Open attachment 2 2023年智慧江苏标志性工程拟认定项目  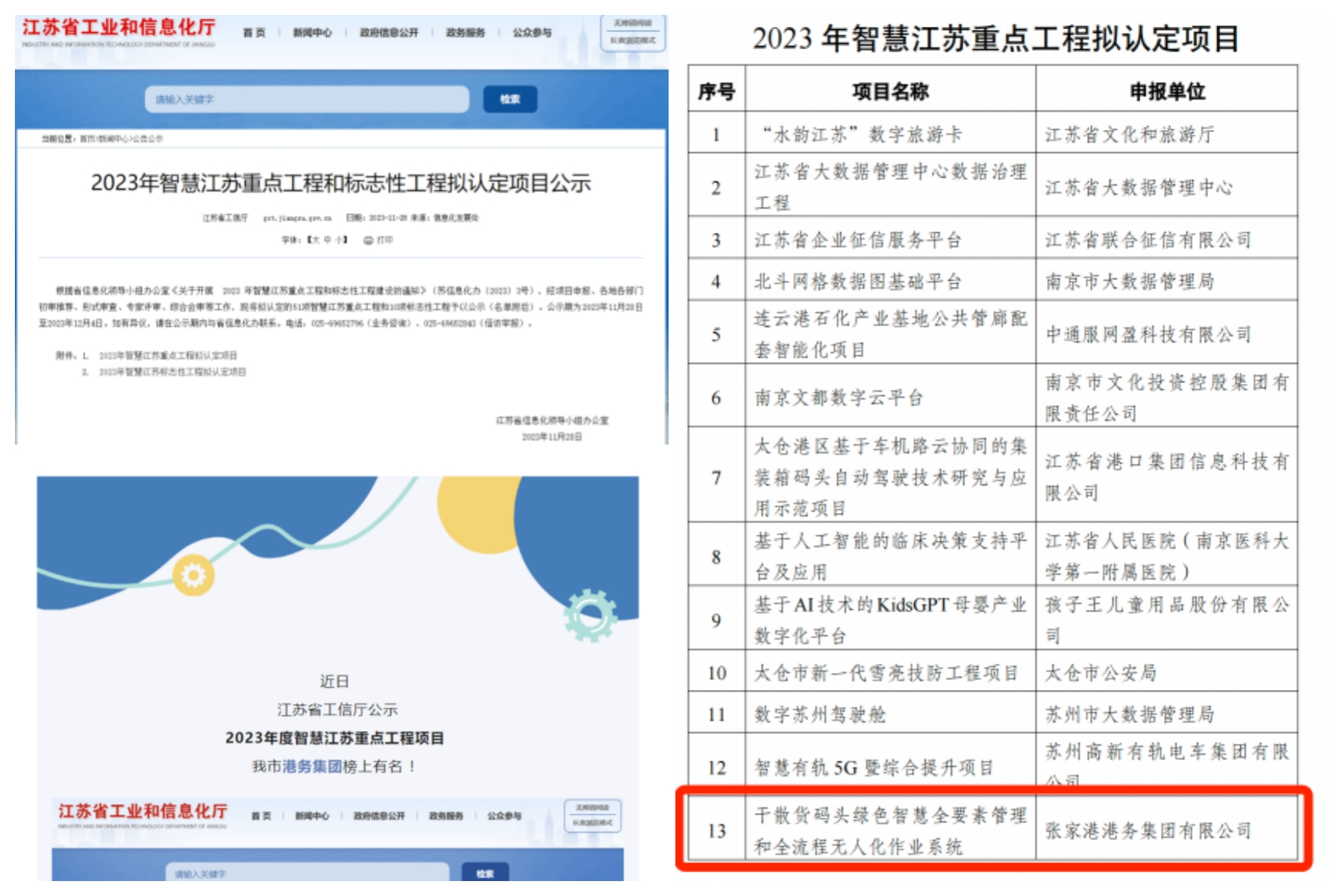pos(172,372)
